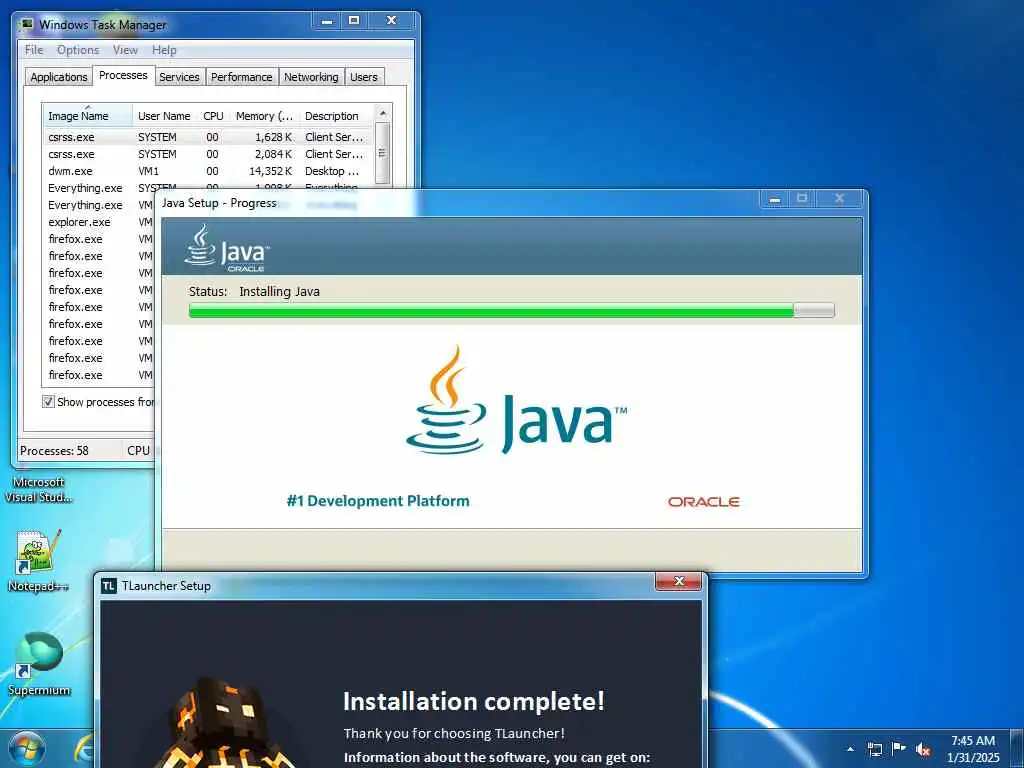Open the clock showing 7:45 AM
This screenshot has width=1024, height=768.
coord(973,749)
